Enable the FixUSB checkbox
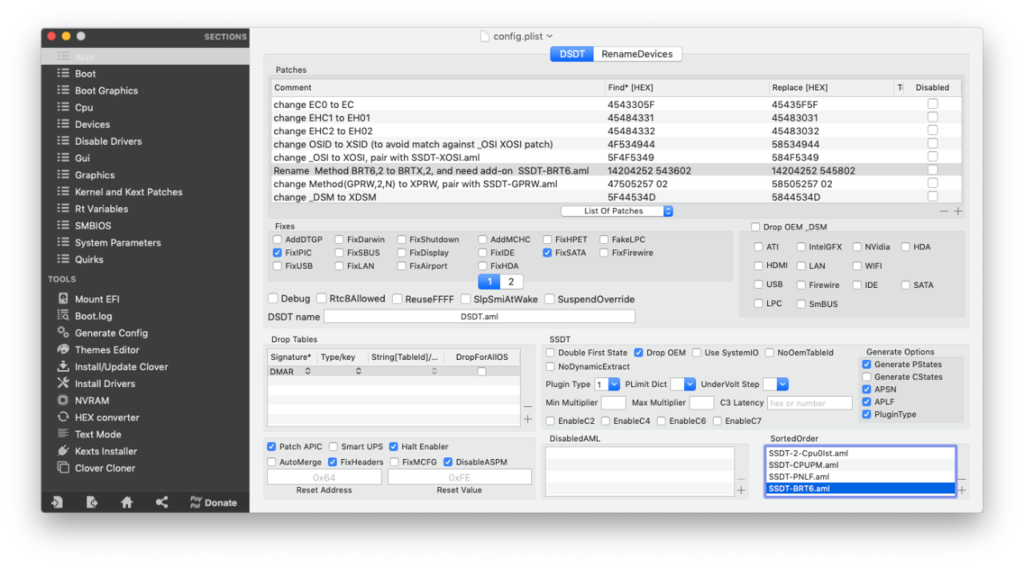The image size is (1024, 567). tap(277, 267)
